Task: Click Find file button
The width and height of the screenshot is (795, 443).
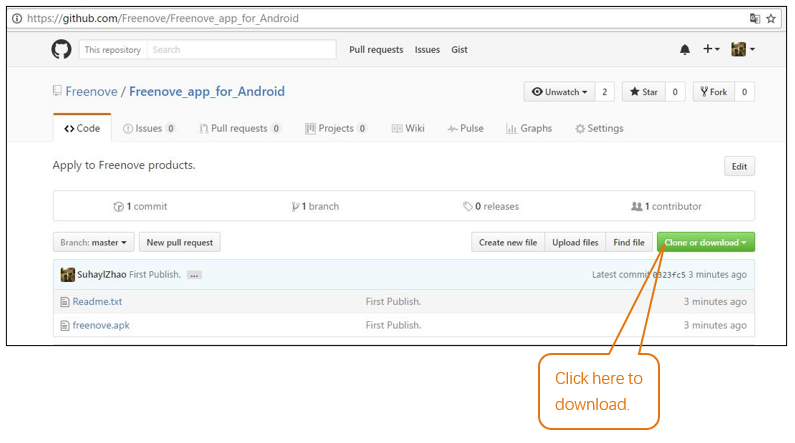Action: click(x=629, y=242)
